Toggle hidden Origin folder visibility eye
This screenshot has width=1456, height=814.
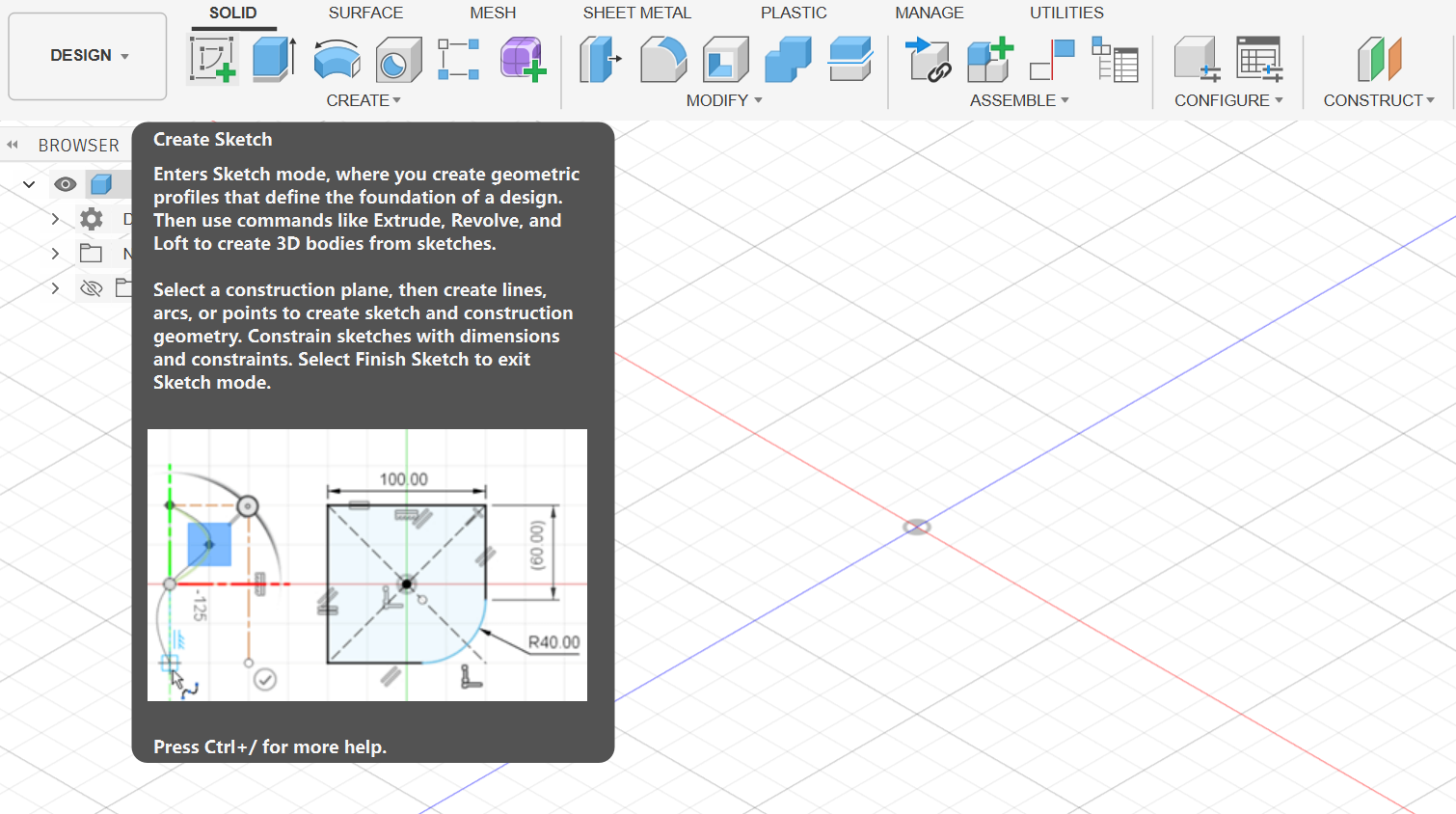[x=91, y=288]
